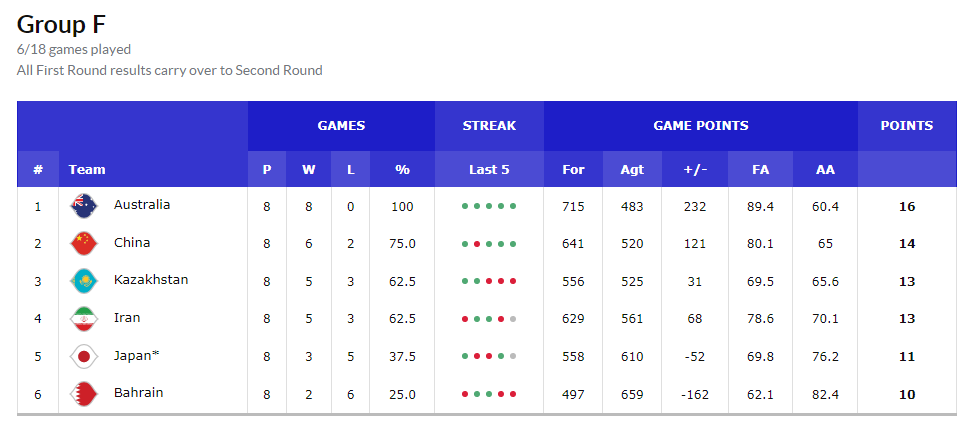Click Australia's last-five streak dots
The width and height of the screenshot is (973, 425).
click(x=489, y=207)
